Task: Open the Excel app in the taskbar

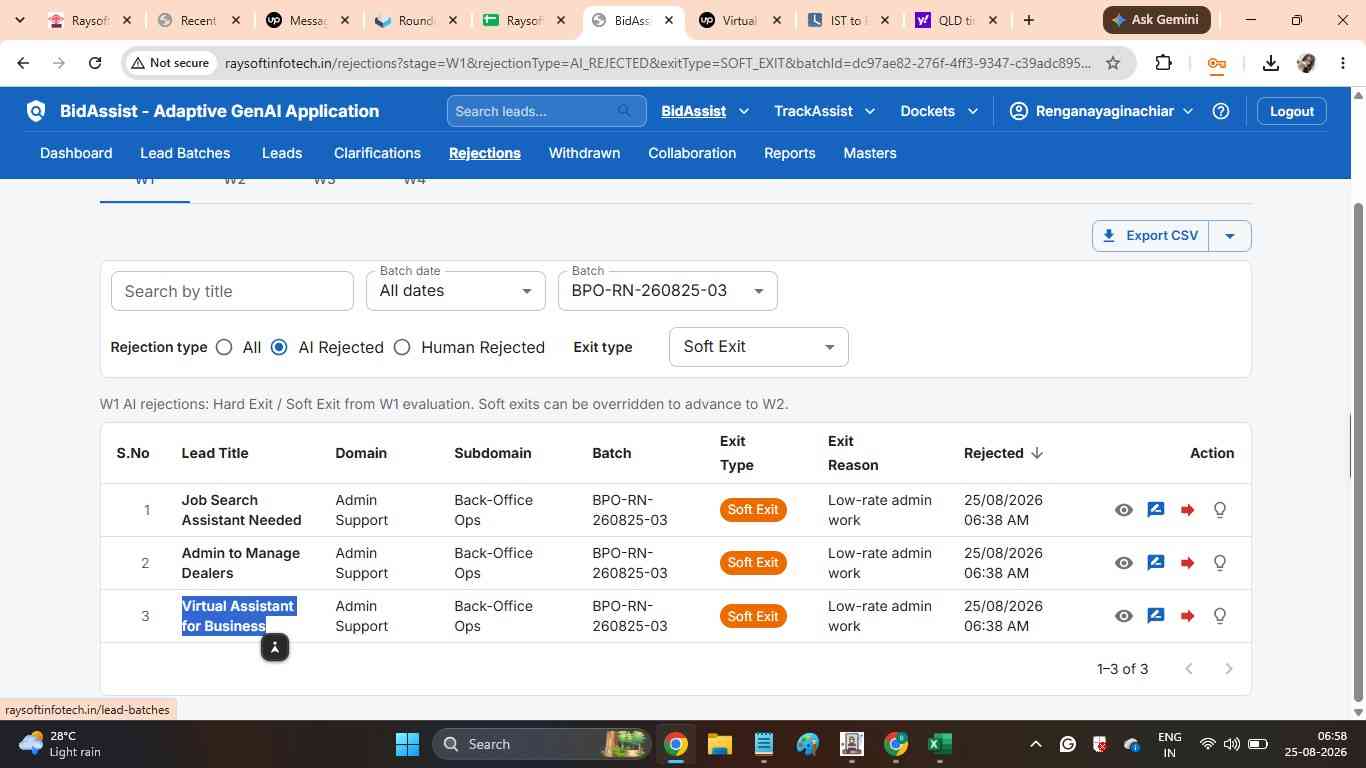Action: [939, 744]
